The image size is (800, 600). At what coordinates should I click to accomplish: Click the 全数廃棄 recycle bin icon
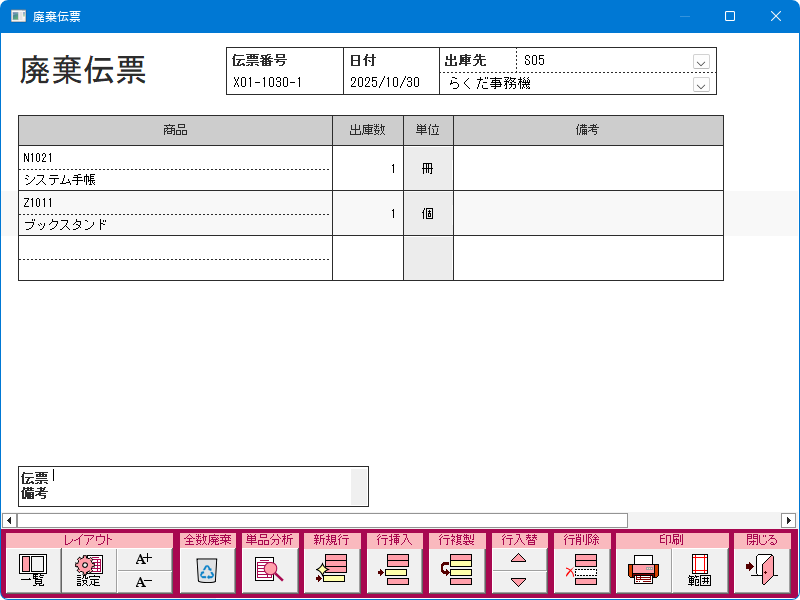coord(207,571)
